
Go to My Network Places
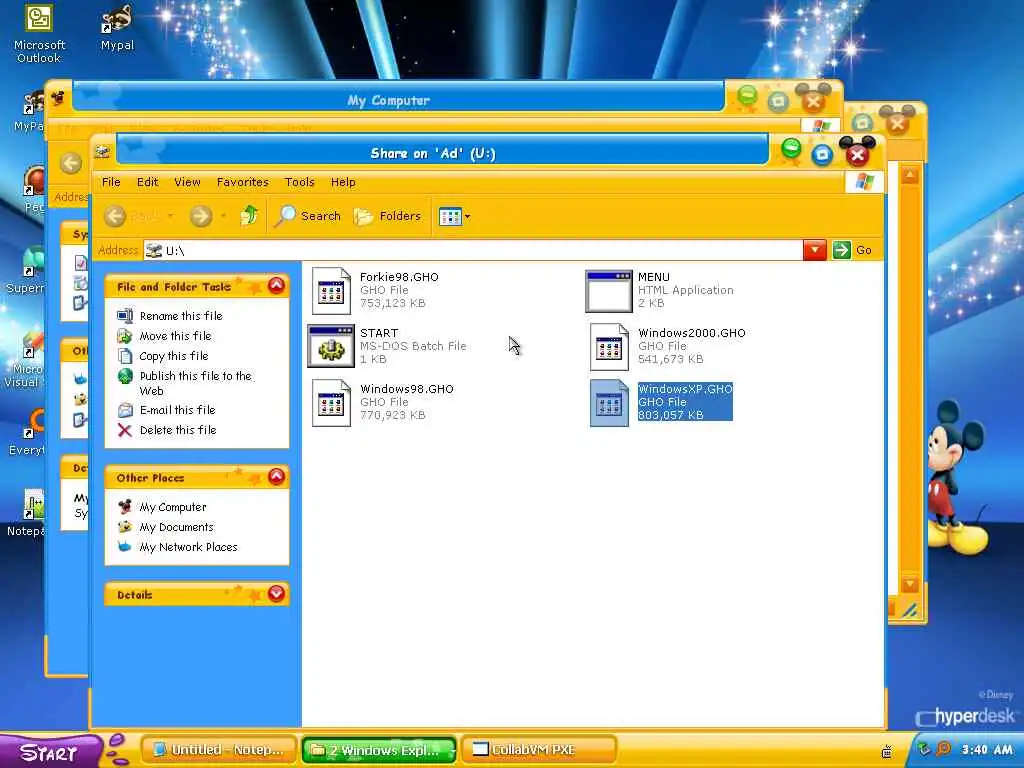click(188, 547)
